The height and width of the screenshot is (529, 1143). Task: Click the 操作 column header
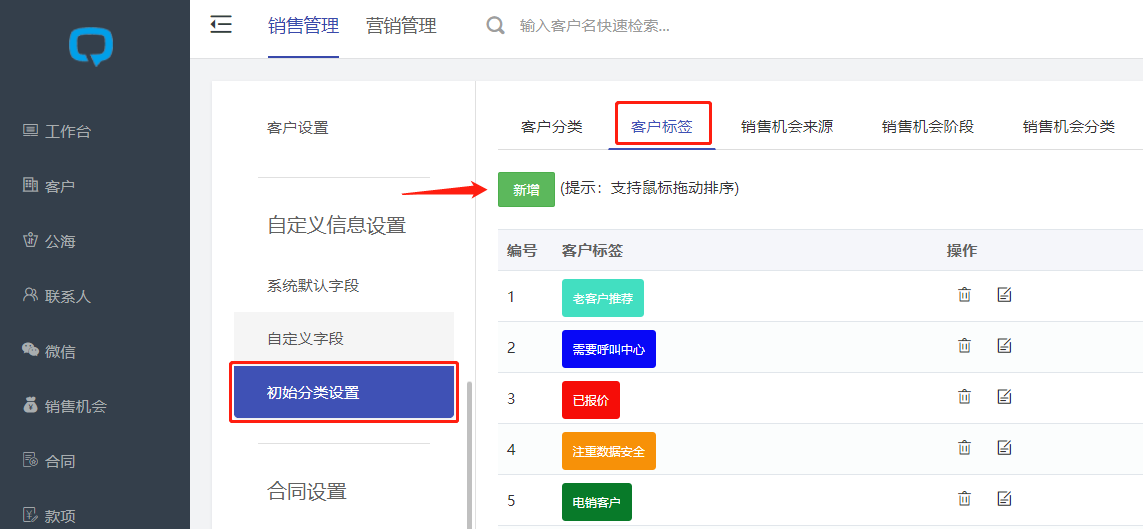(x=961, y=251)
